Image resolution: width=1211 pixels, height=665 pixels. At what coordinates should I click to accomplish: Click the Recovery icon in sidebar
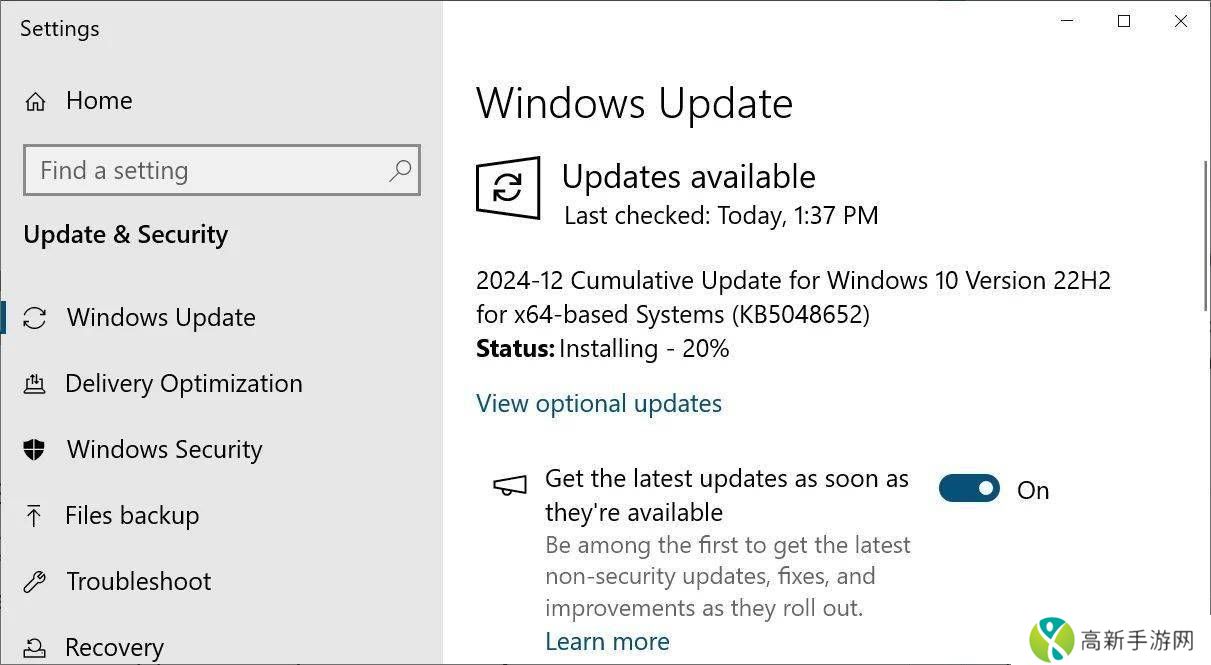tap(35, 648)
